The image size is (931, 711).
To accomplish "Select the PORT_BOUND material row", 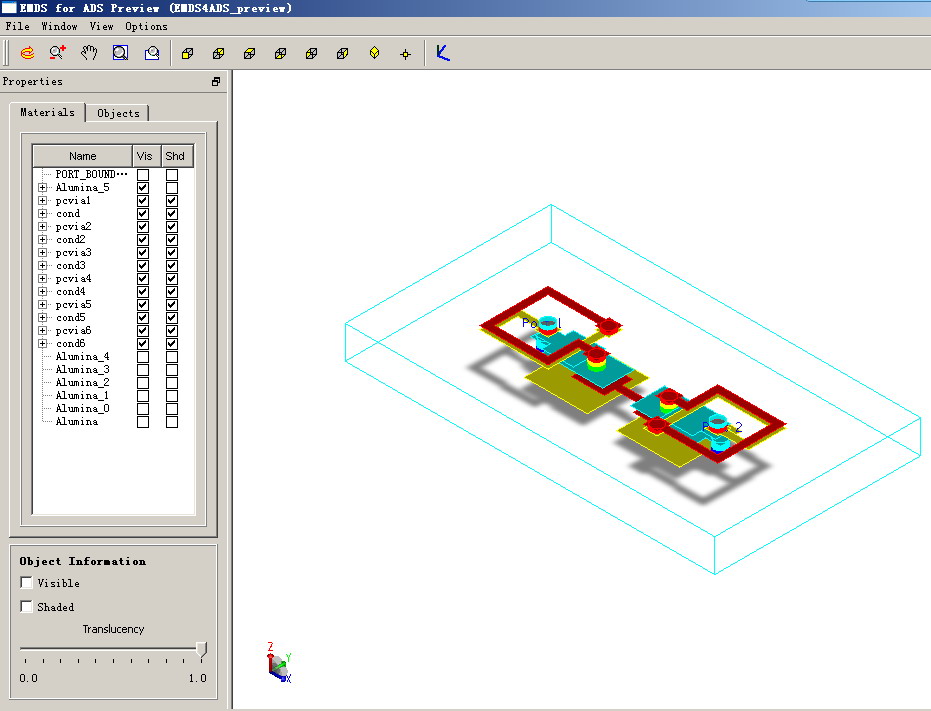I will (x=91, y=175).
